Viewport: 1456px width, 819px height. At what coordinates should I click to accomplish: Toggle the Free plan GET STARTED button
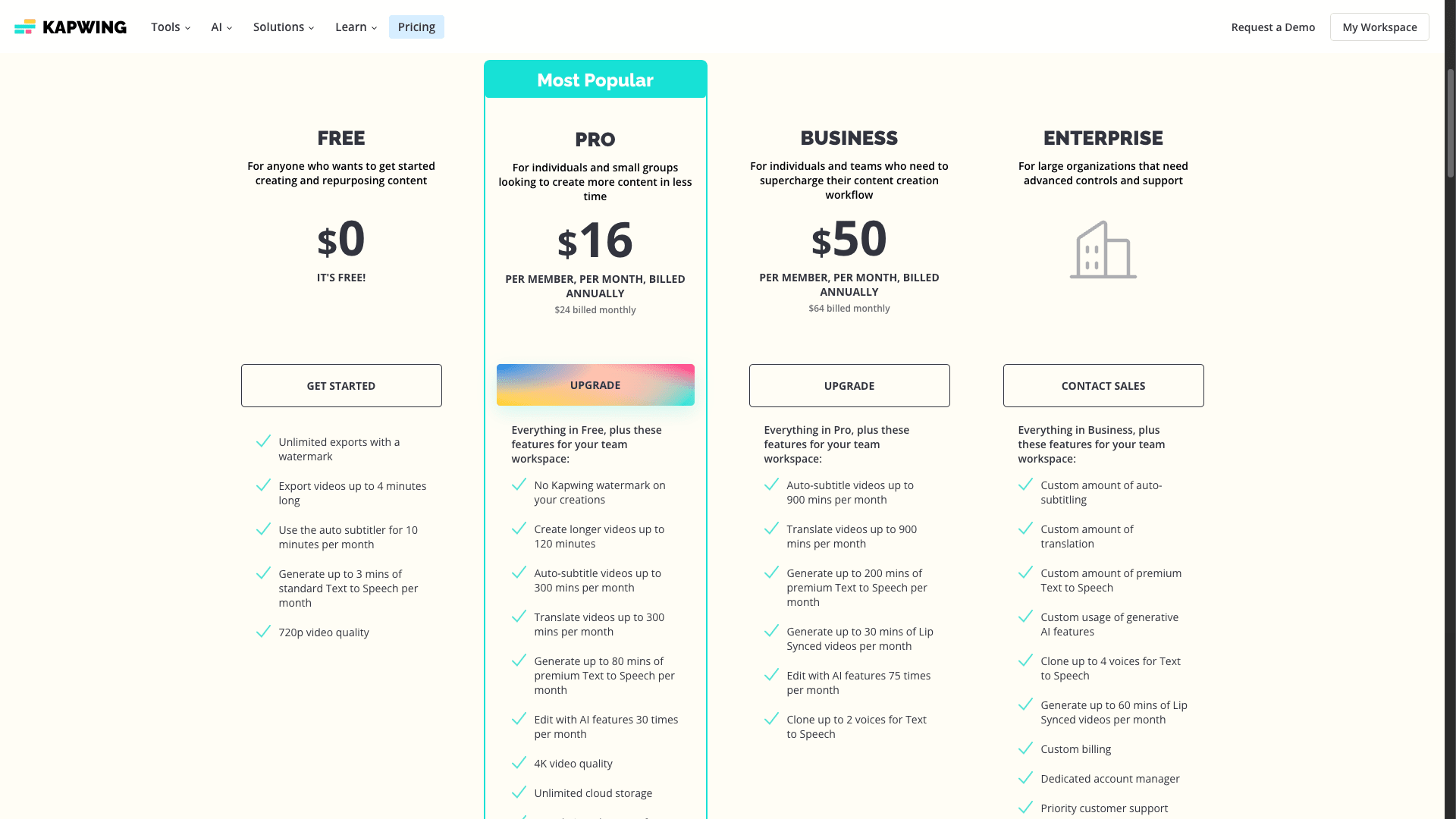(x=341, y=385)
